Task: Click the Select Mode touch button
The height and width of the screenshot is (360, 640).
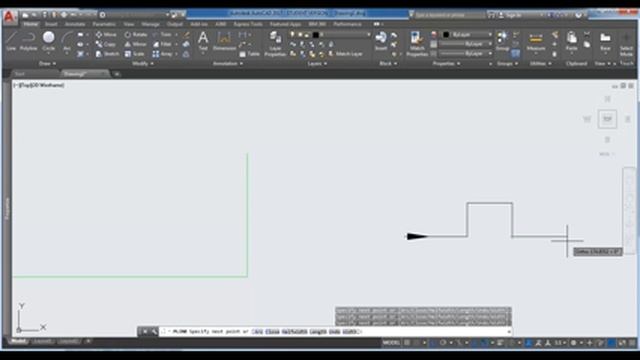Action: [626, 44]
